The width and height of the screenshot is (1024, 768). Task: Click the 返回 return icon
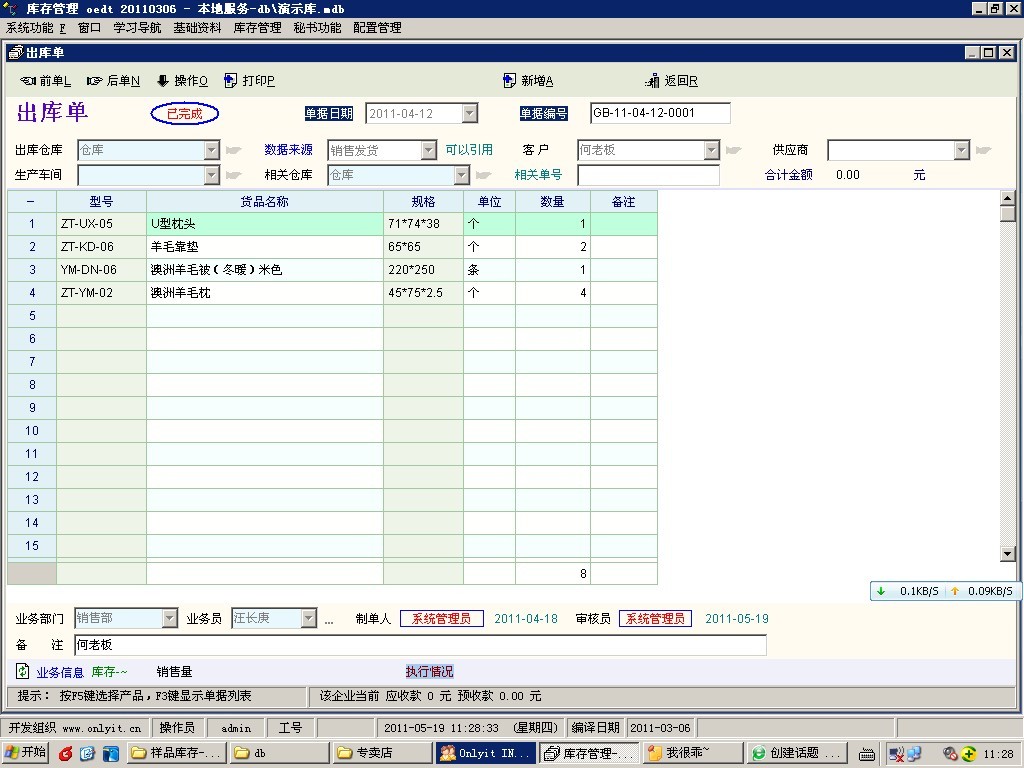tap(654, 81)
